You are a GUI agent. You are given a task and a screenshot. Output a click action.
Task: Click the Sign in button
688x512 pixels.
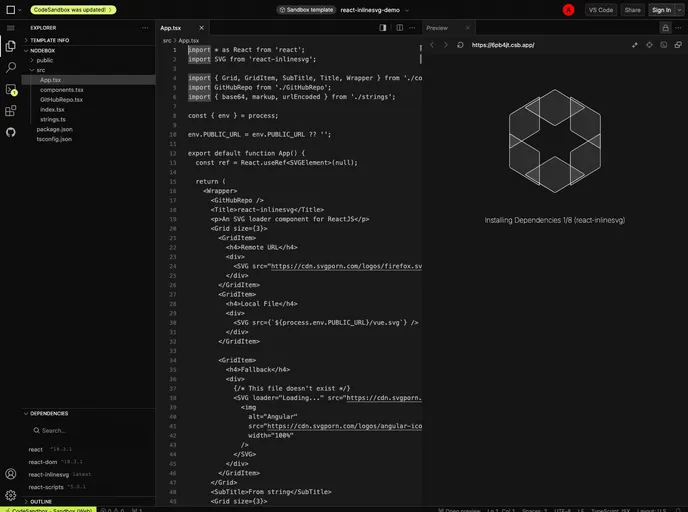click(x=661, y=10)
